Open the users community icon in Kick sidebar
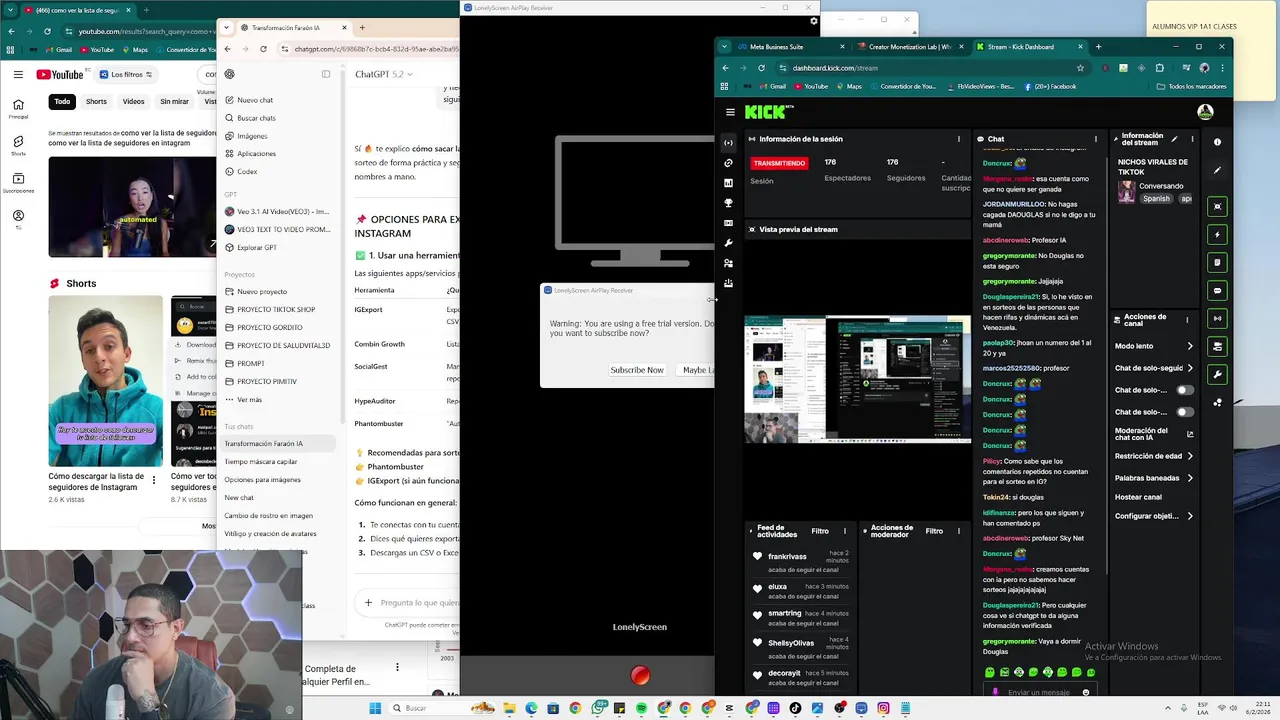1280x720 pixels. [x=728, y=263]
